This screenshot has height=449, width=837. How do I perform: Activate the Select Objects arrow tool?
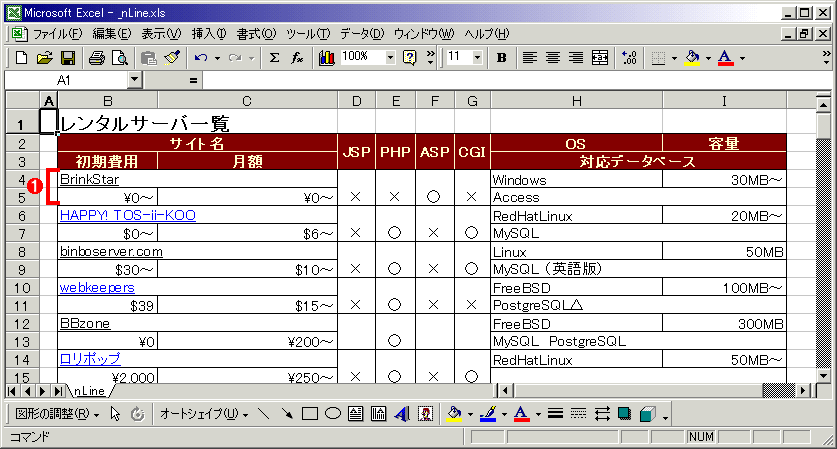pyautogui.click(x=115, y=414)
